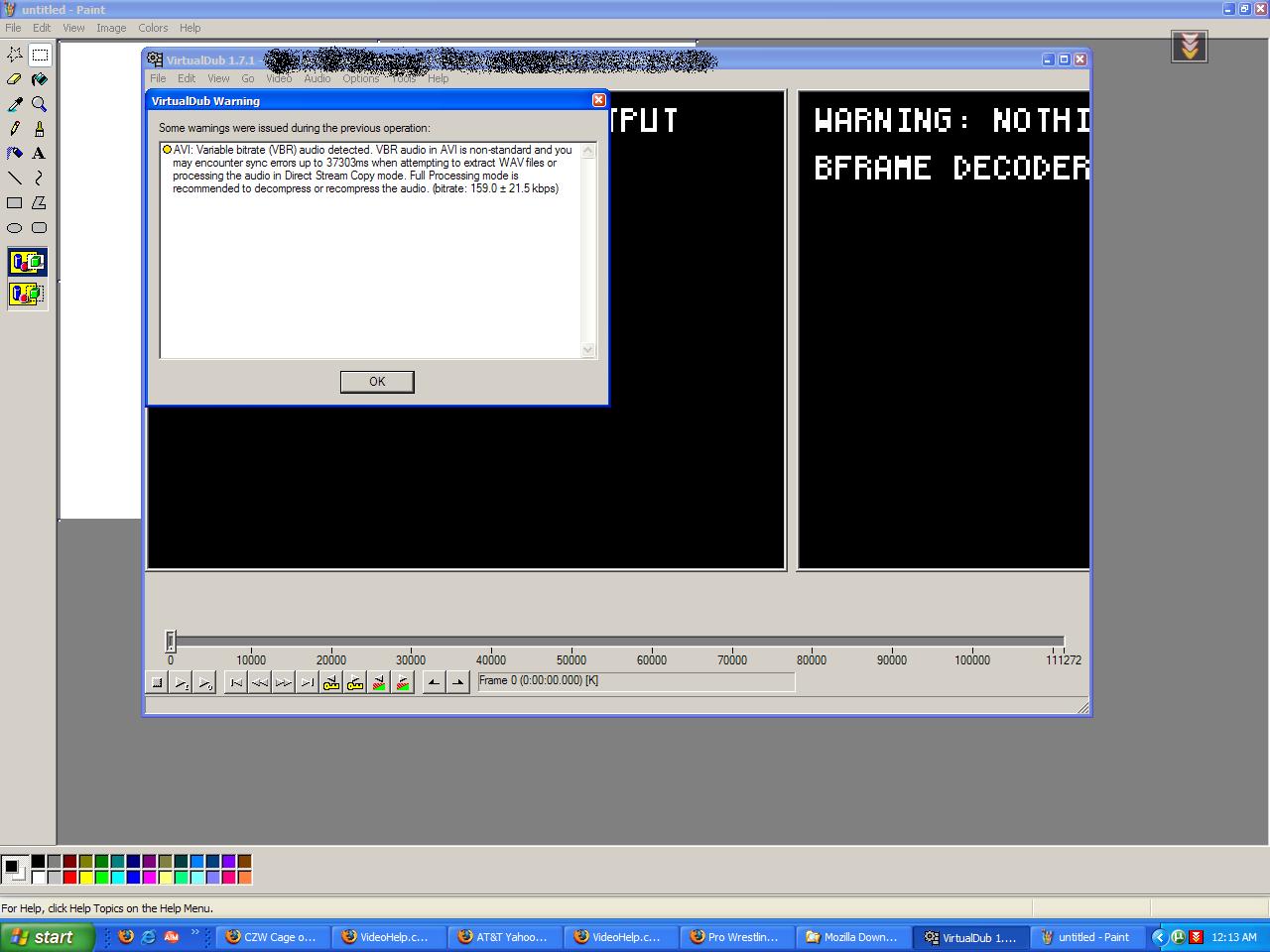Choose the Fill With Color bucket tool

click(x=40, y=79)
